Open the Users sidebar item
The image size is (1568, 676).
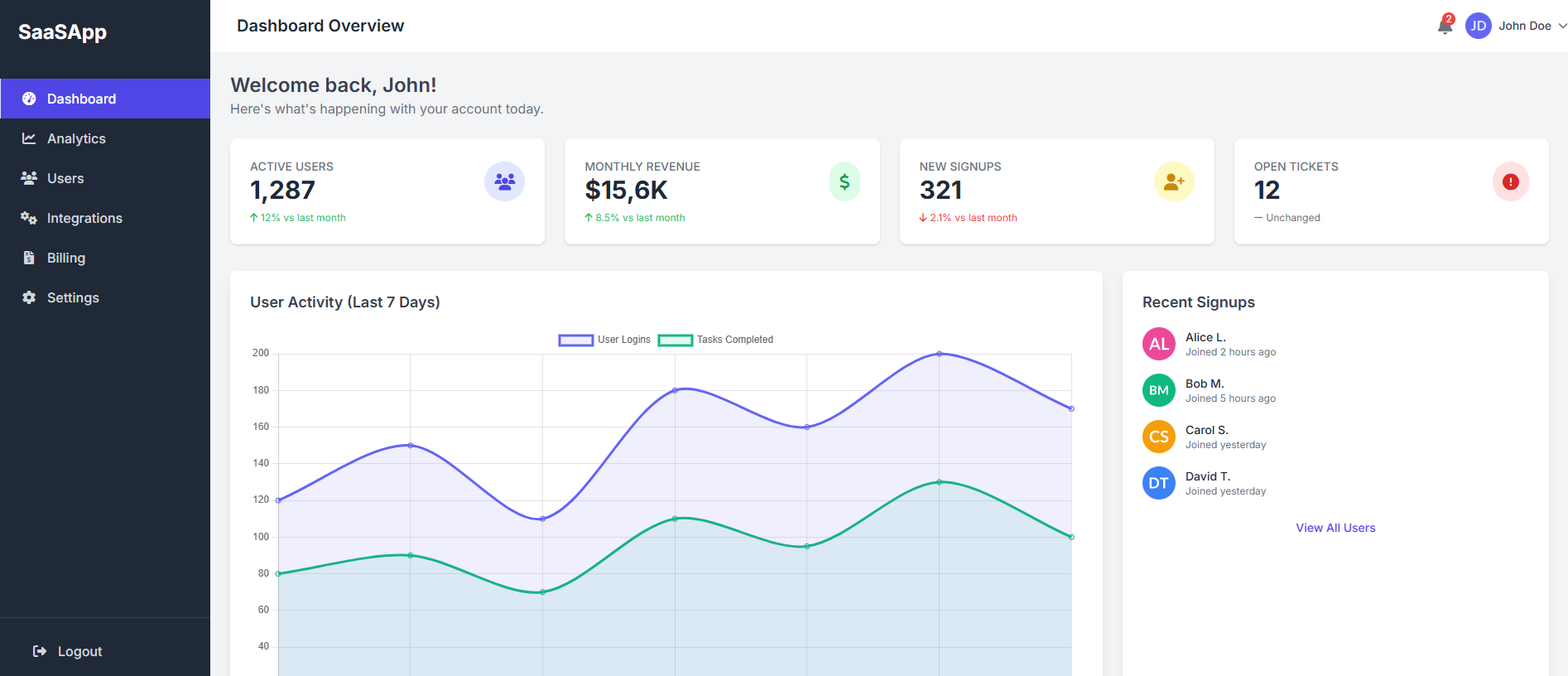pyautogui.click(x=105, y=178)
